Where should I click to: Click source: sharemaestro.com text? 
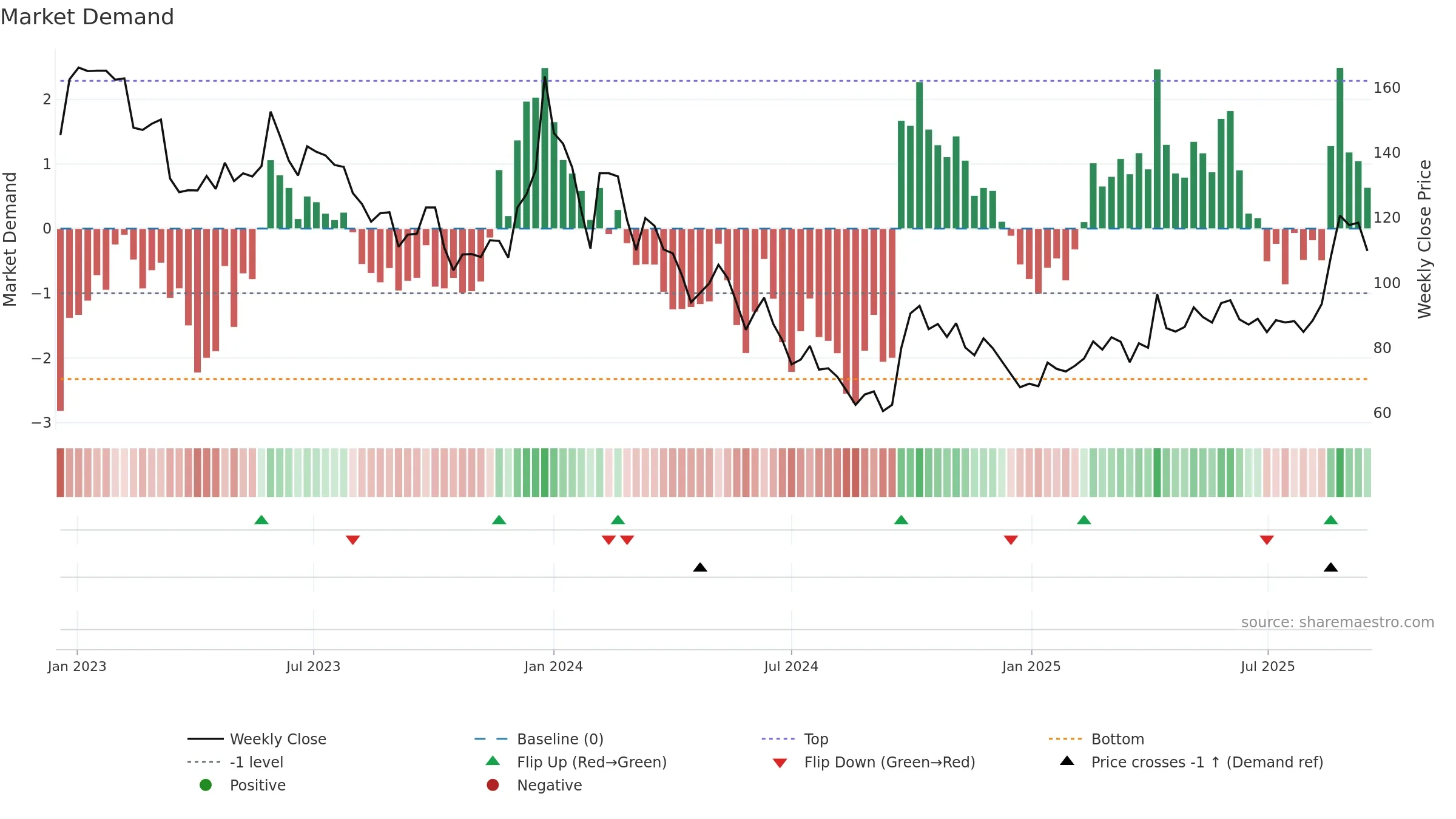point(1338,622)
